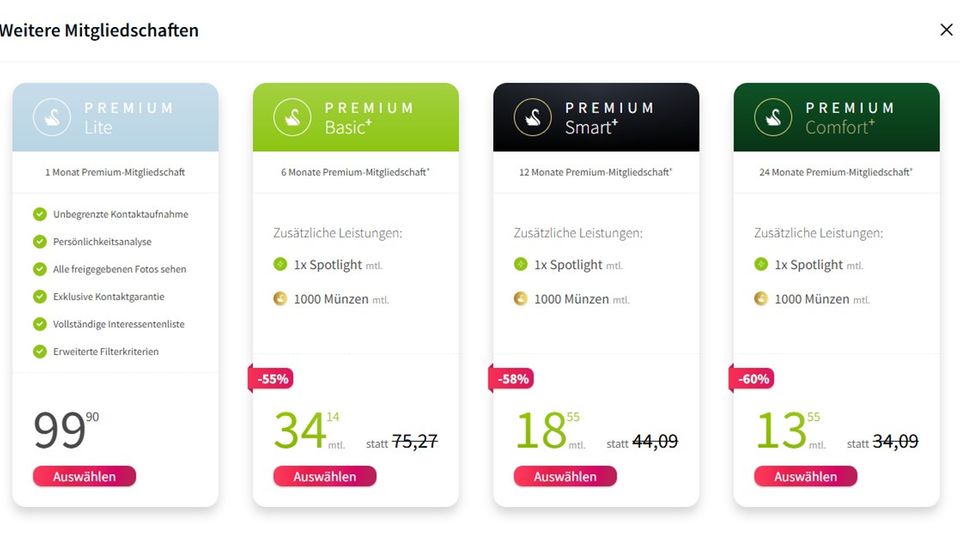Click the coin icon in Premium Smart
This screenshot has height=540, width=960.
pos(520,299)
